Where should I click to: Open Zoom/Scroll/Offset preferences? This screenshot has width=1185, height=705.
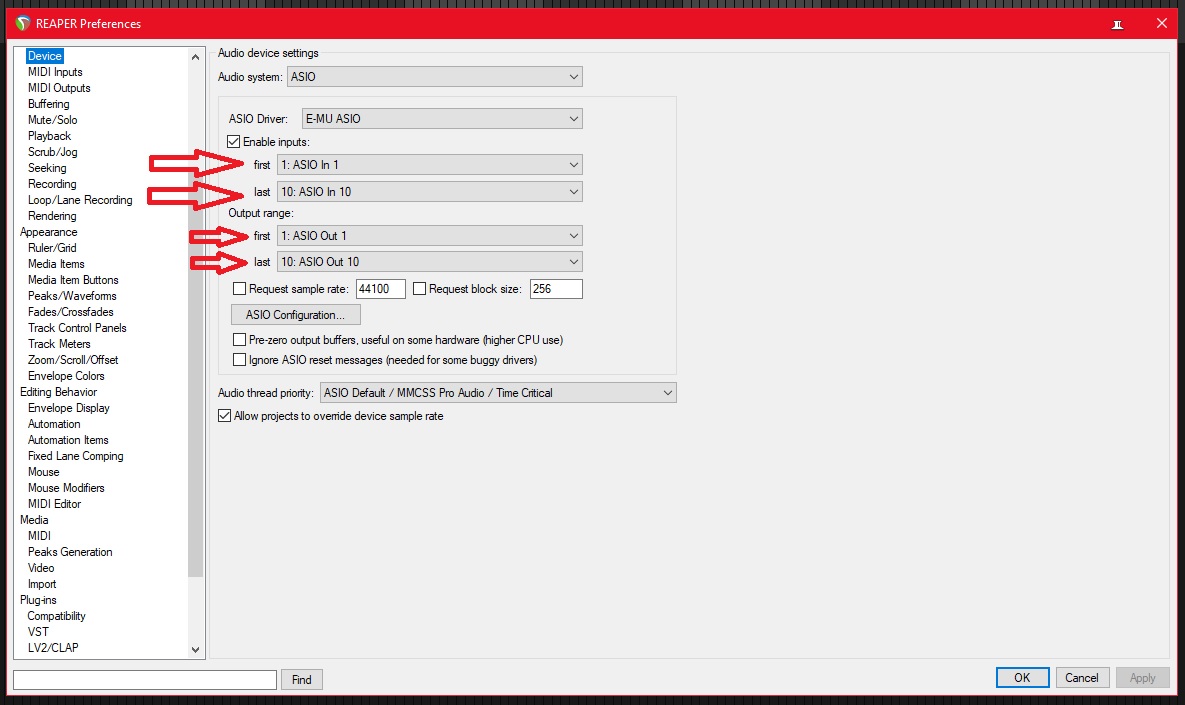pyautogui.click(x=73, y=360)
